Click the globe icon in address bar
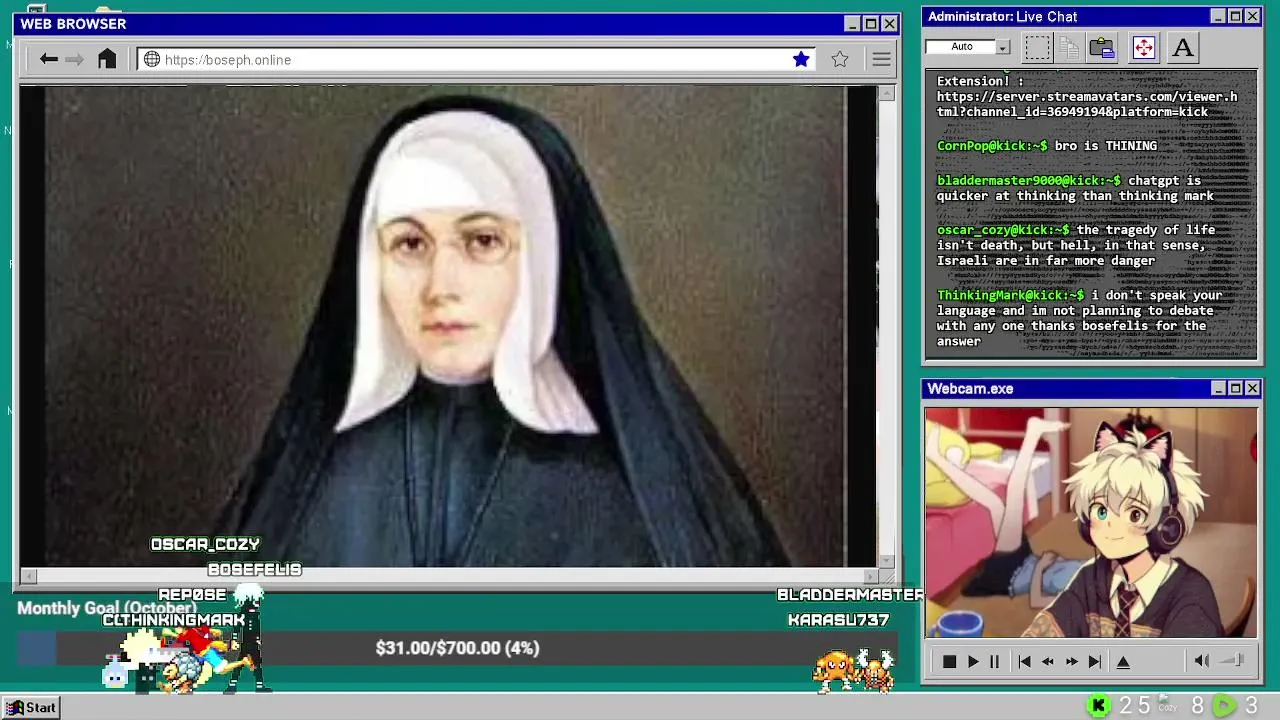 click(152, 59)
